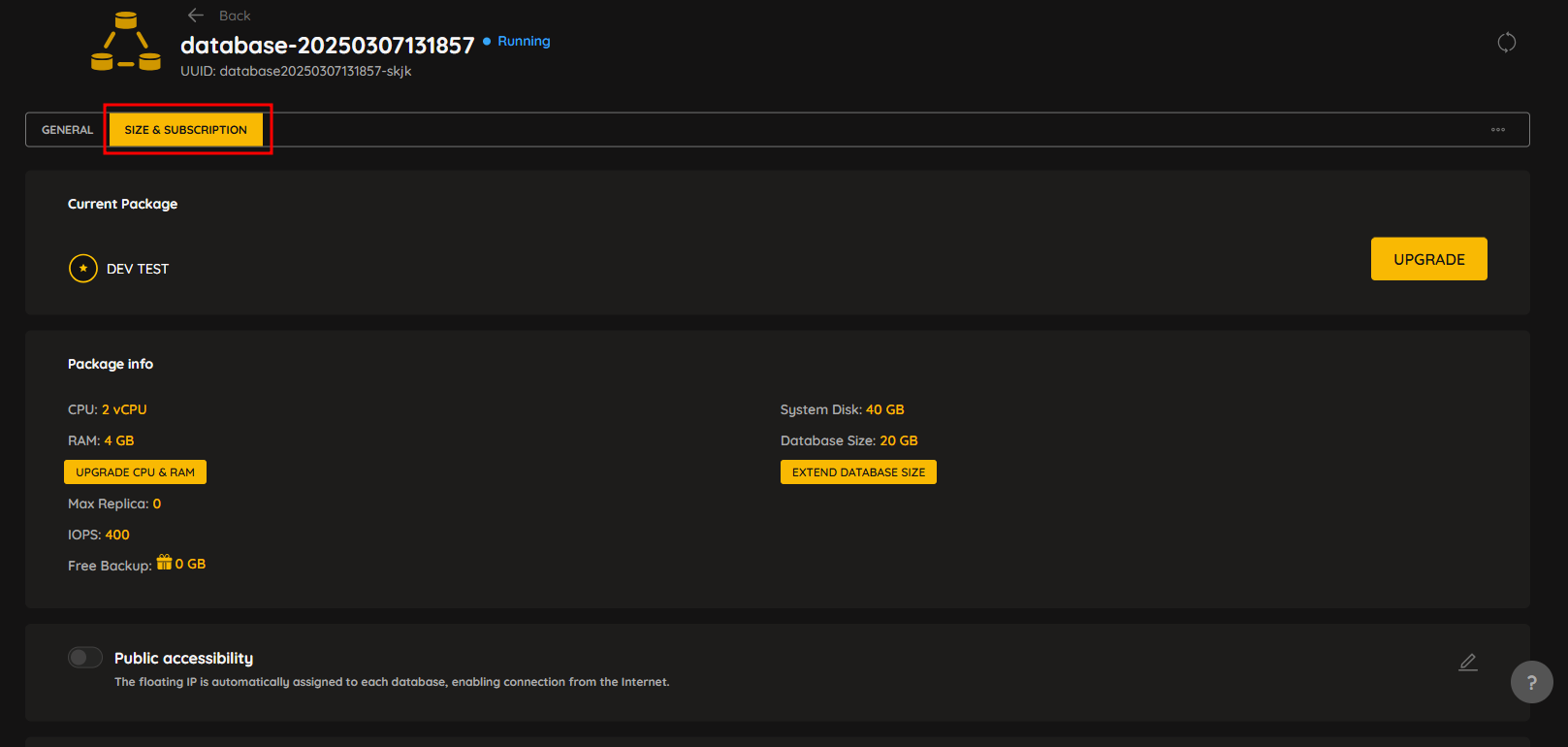Viewport: 1568px width, 747px height.
Task: Click the Database Size value 20 GB
Action: [x=899, y=440]
